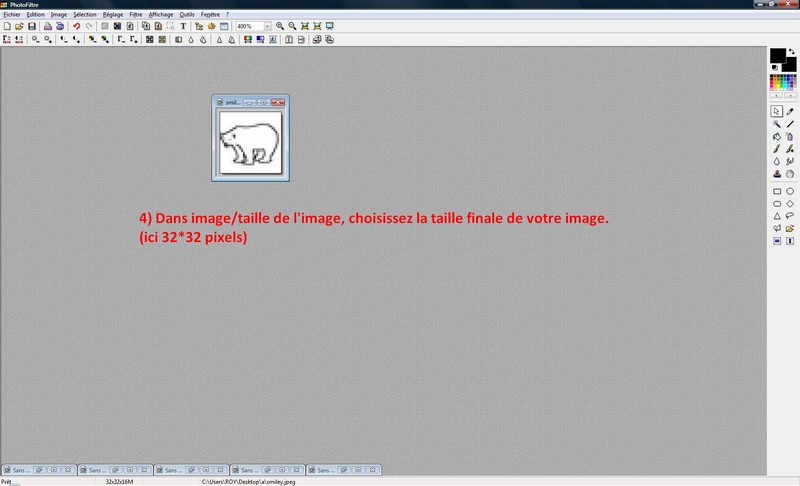Open the Fenêtre menu
The image size is (800, 486).
tap(210, 15)
